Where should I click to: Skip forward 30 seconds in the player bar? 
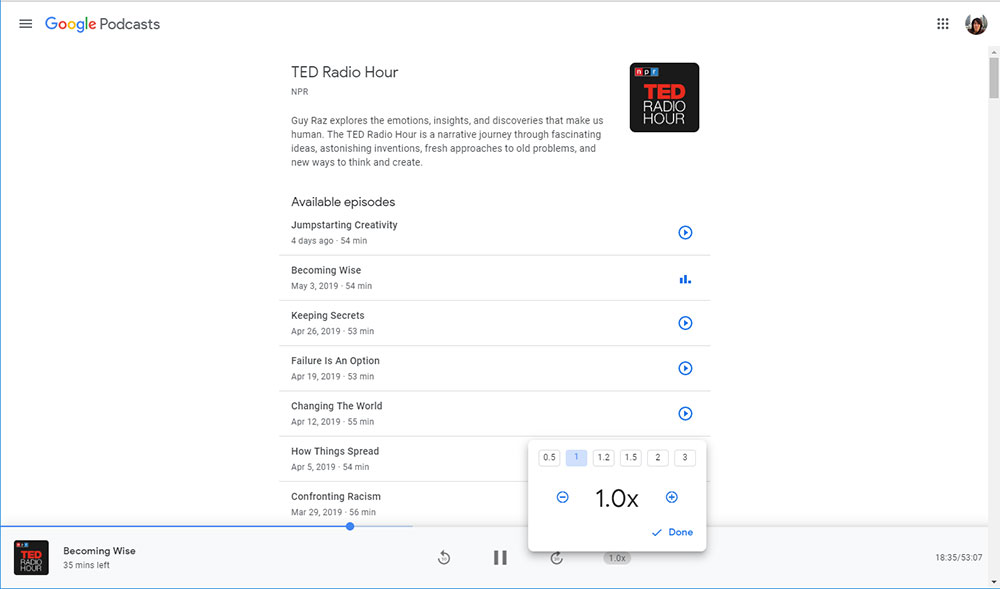556,558
